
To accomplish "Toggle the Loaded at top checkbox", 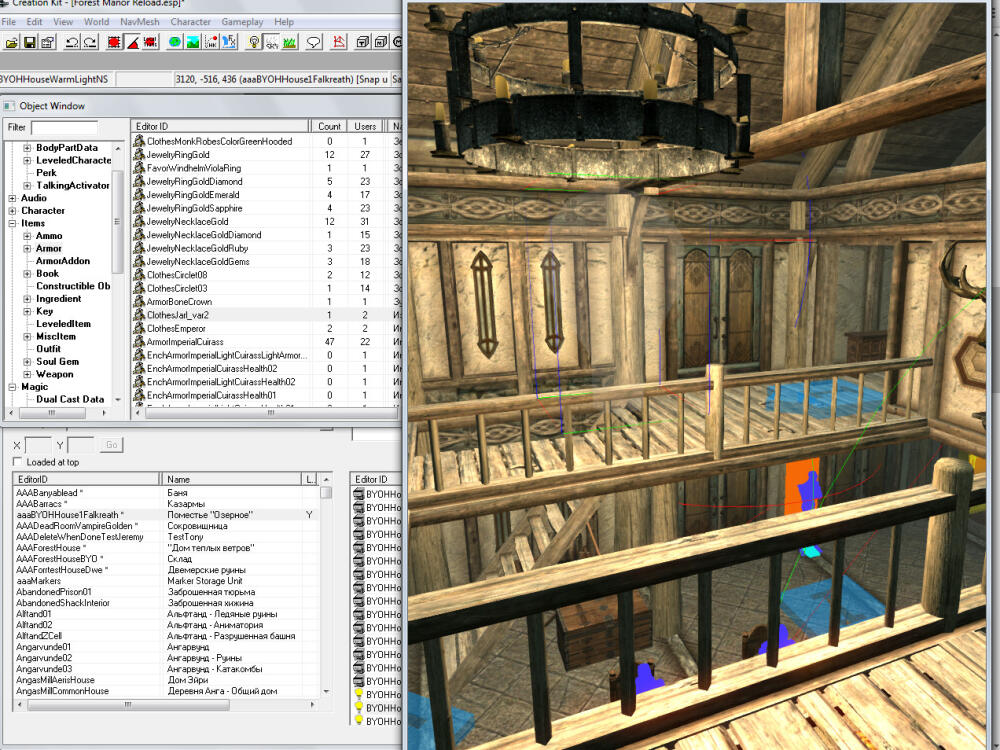I will [17, 462].
